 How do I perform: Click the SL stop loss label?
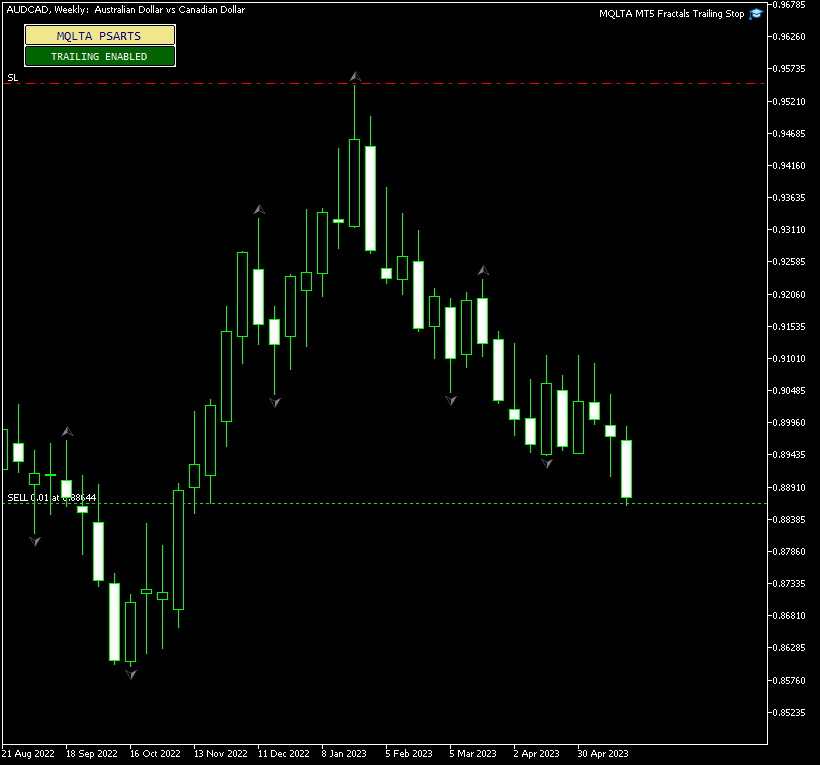coord(12,76)
